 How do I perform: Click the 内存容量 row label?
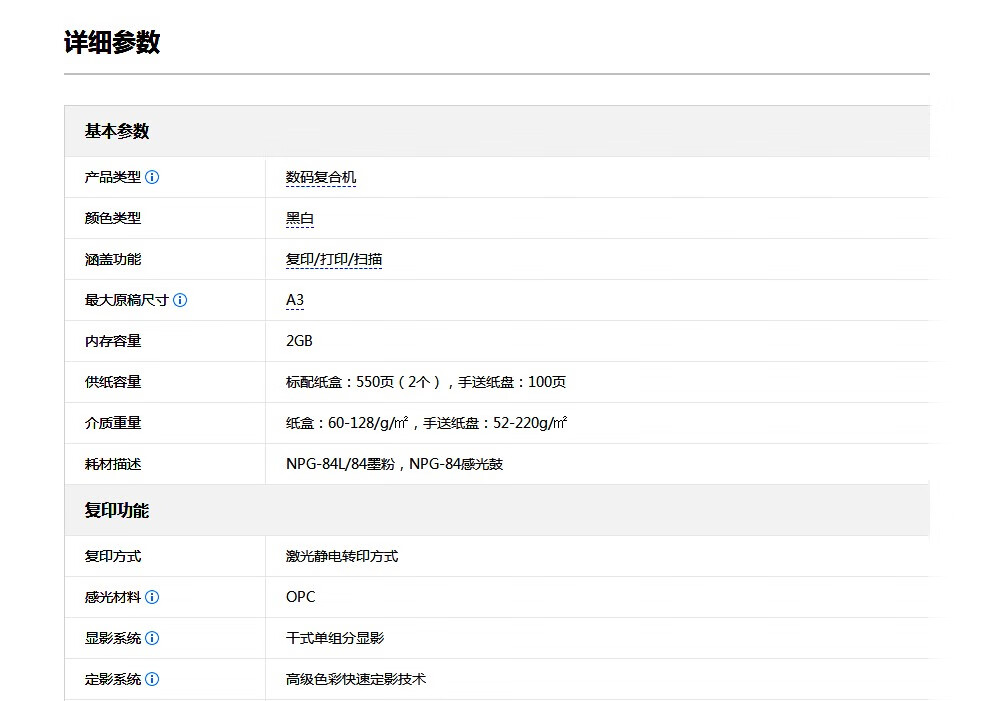click(113, 341)
